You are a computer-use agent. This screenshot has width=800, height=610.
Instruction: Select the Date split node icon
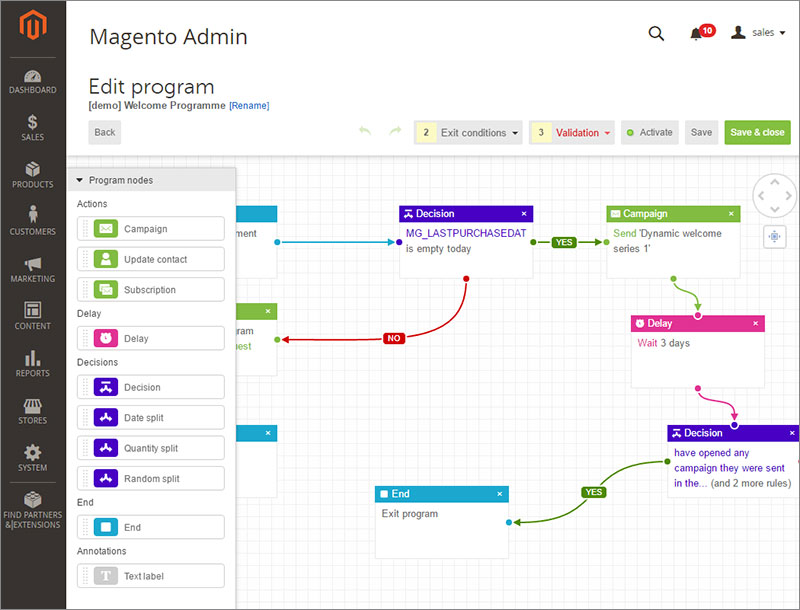(x=106, y=418)
